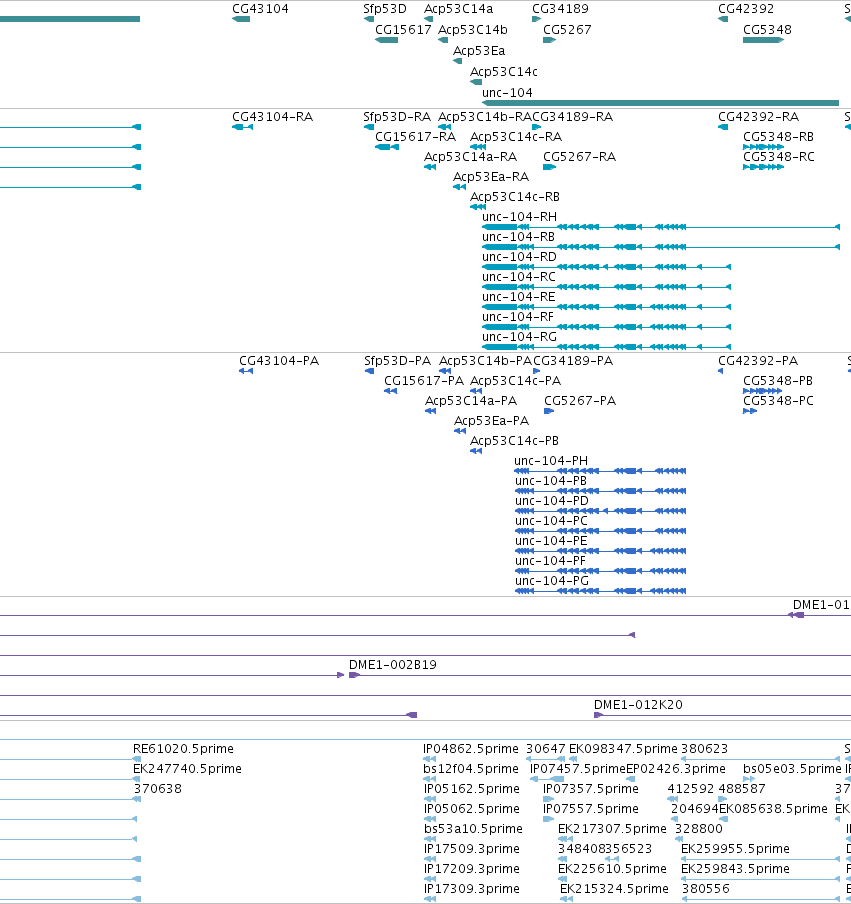851x904 pixels.
Task: Click the long teal unc-104 gene bar
Action: [660, 103]
